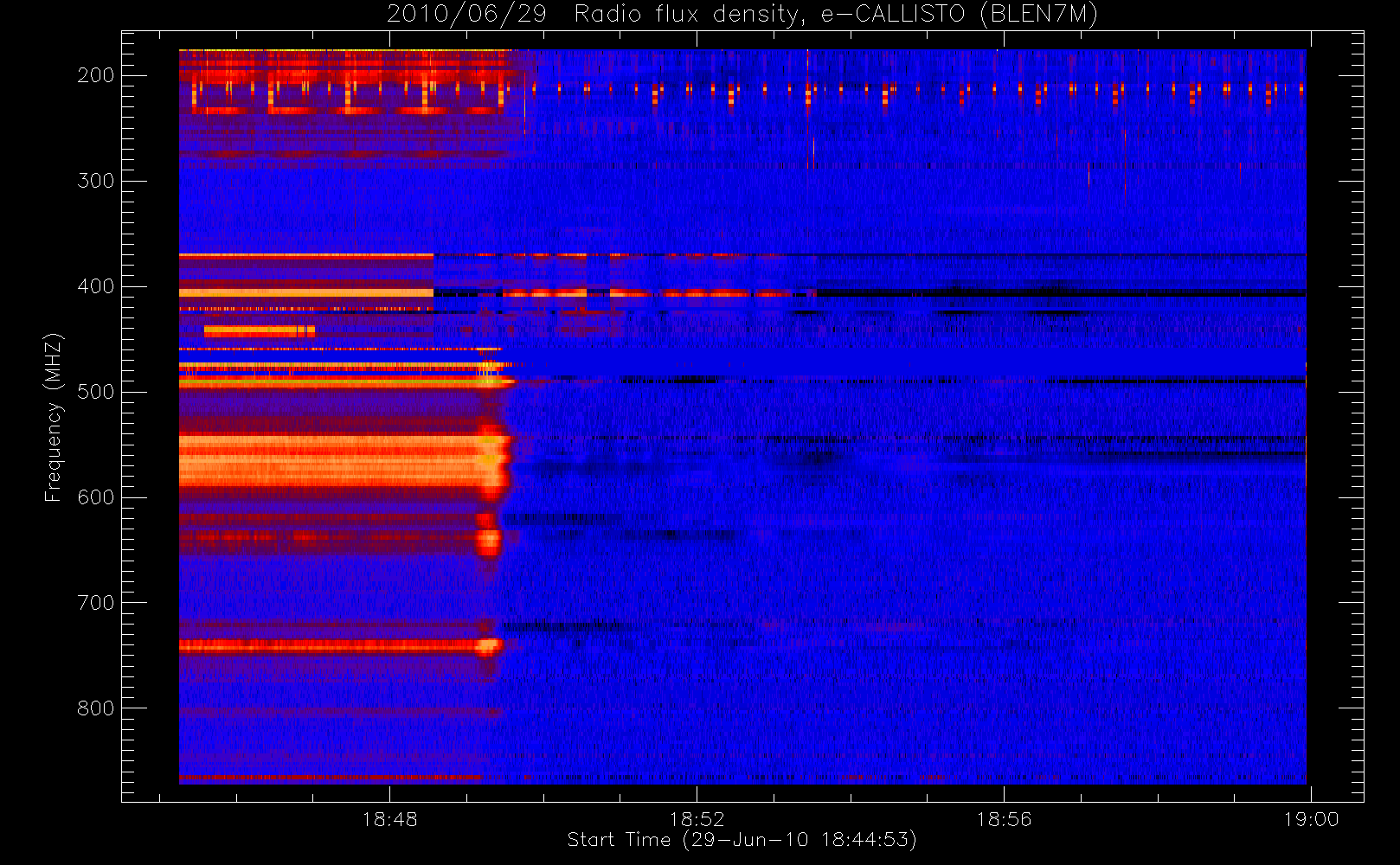Image resolution: width=1400 pixels, height=865 pixels.
Task: Click the red band near 740 MHz
Action: (340, 645)
